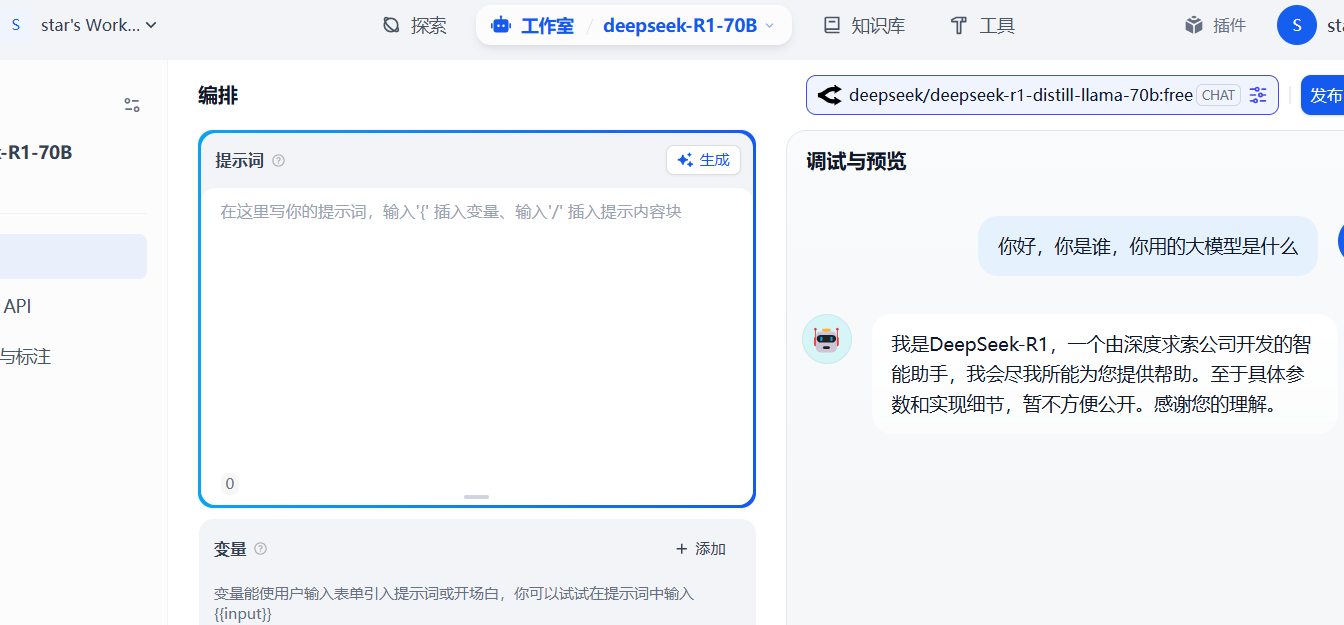Click the blue 发布 publish button
This screenshot has height=625, width=1344.
coord(1324,95)
